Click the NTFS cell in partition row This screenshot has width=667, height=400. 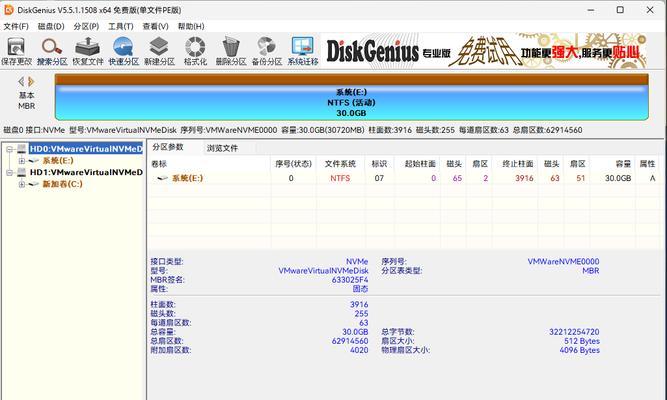click(x=340, y=178)
